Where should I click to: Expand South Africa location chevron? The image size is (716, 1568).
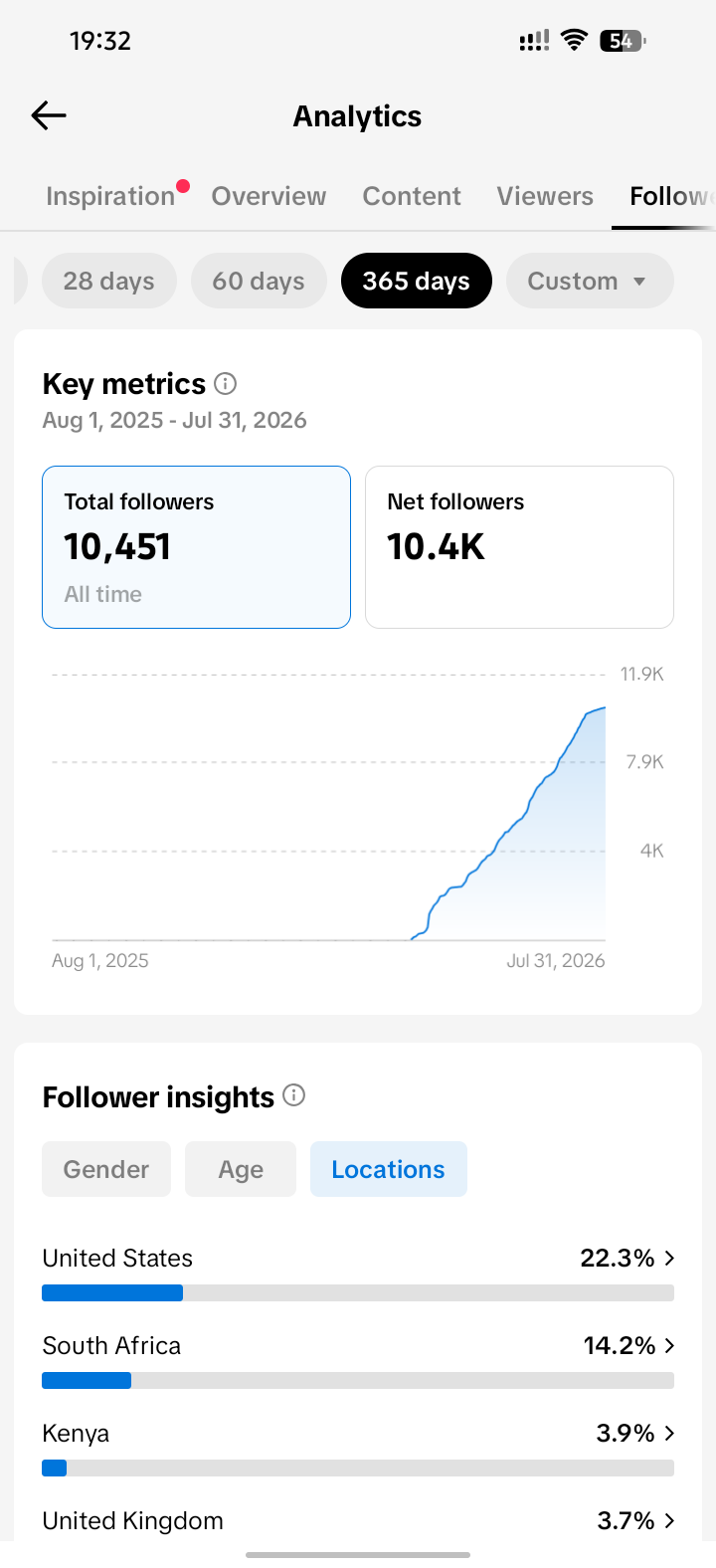point(669,1345)
